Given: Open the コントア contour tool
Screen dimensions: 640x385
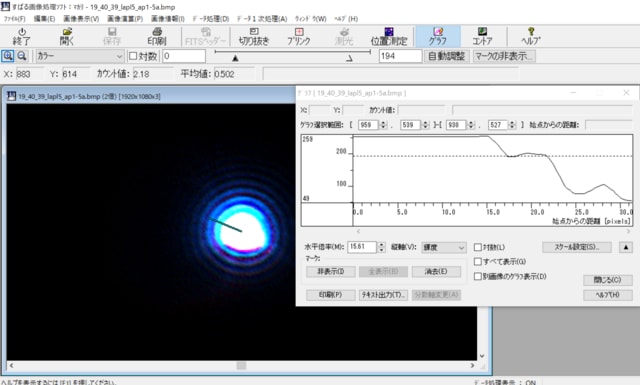Looking at the screenshot, I should tap(482, 36).
